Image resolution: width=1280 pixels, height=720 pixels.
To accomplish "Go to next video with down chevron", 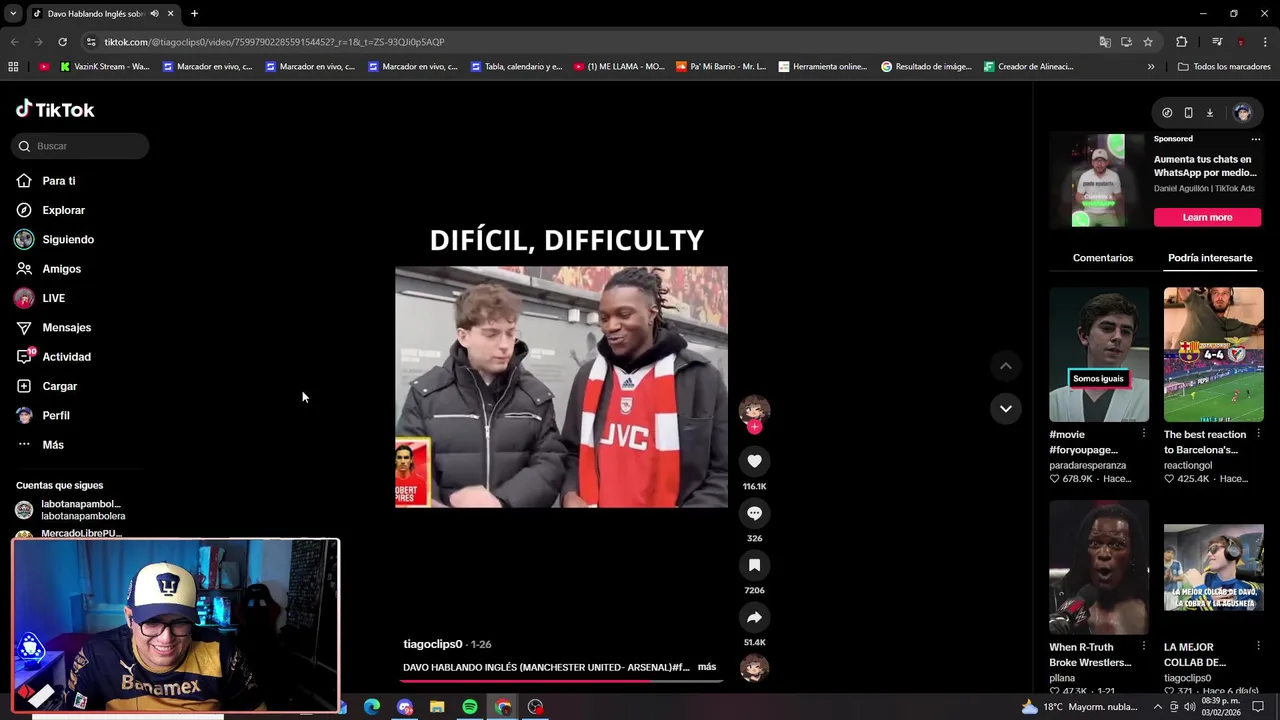I will point(1006,408).
